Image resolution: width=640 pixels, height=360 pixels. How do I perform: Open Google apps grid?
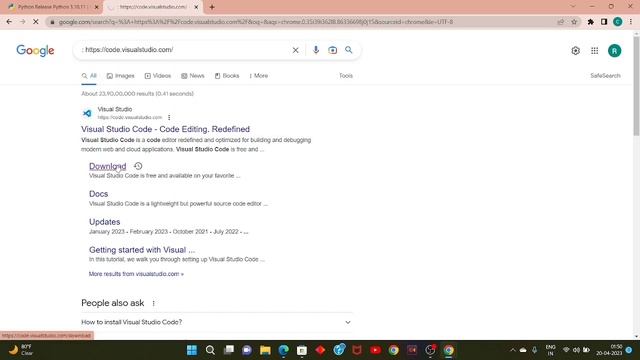coord(594,51)
